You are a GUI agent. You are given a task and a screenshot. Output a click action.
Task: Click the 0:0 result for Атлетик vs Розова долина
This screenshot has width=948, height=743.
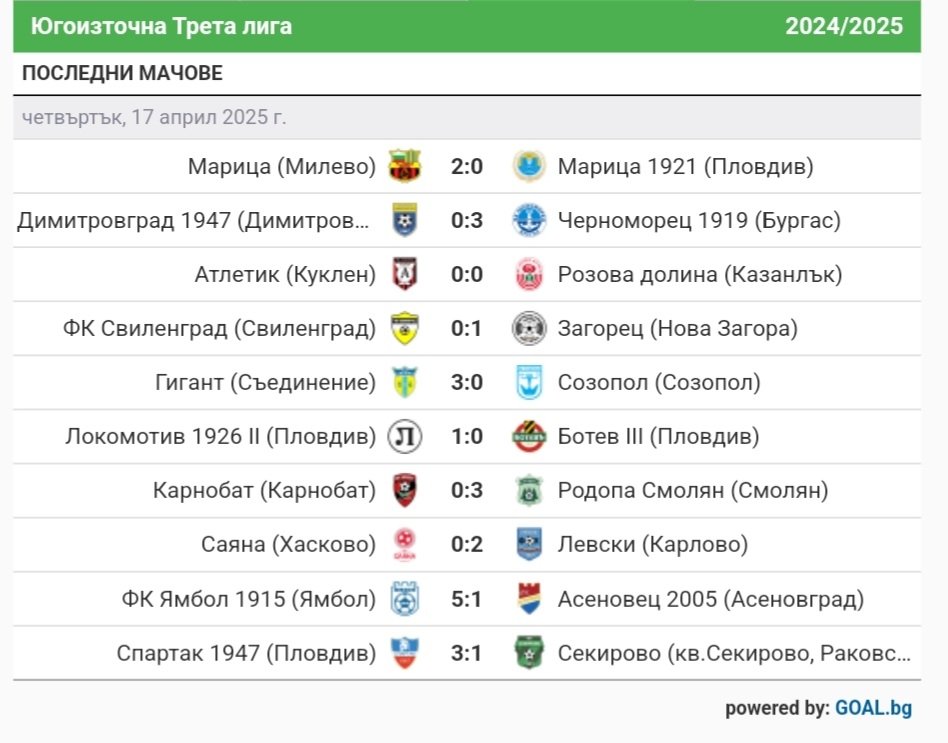coord(467,274)
